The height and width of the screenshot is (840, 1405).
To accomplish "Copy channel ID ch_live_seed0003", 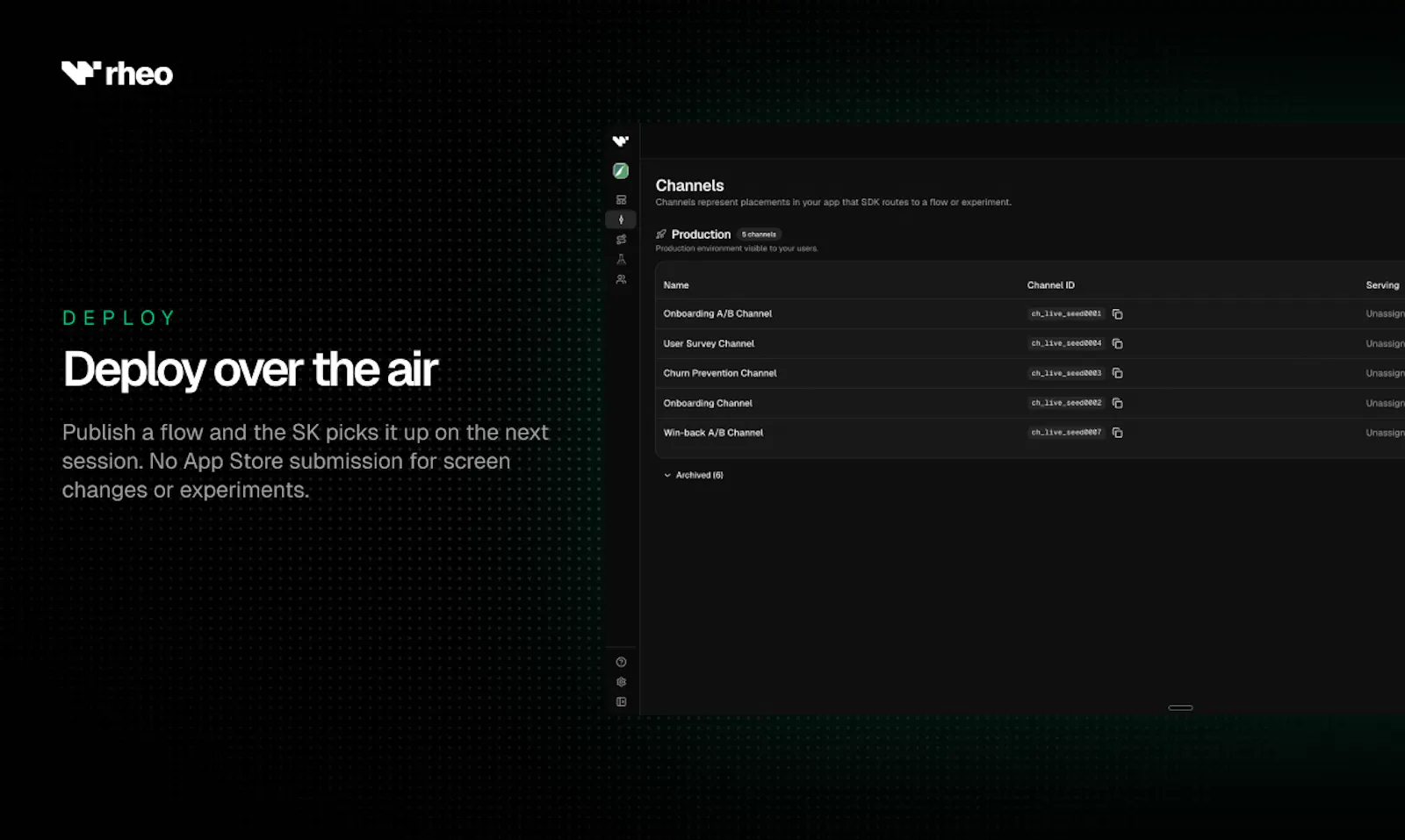I will (1118, 373).
